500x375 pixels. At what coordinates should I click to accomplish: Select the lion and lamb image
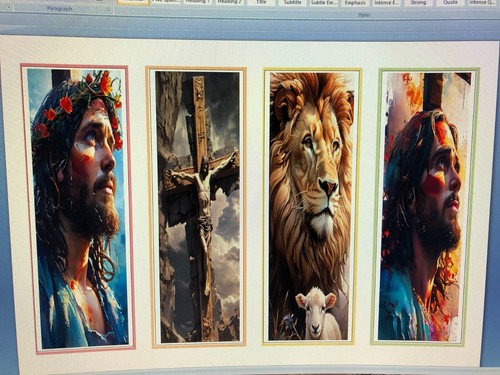[311, 207]
